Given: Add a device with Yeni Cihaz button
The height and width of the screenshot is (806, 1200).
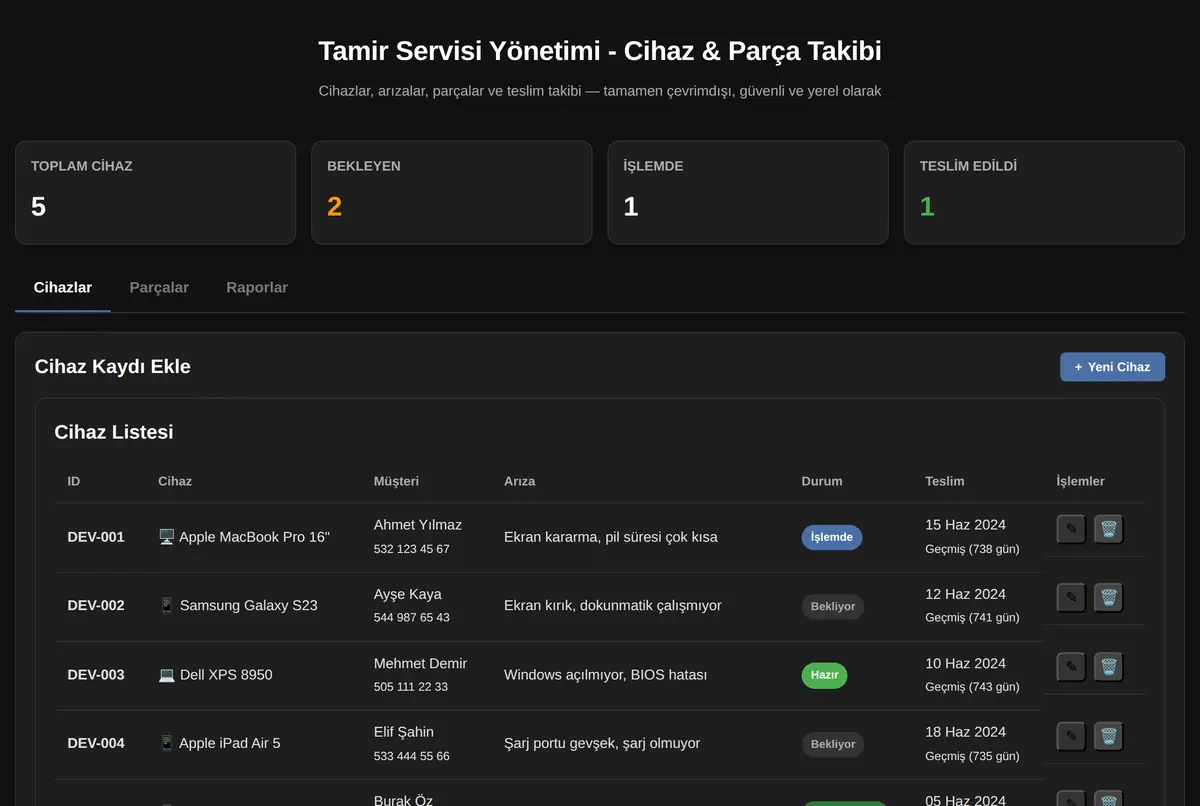Looking at the screenshot, I should (1112, 367).
